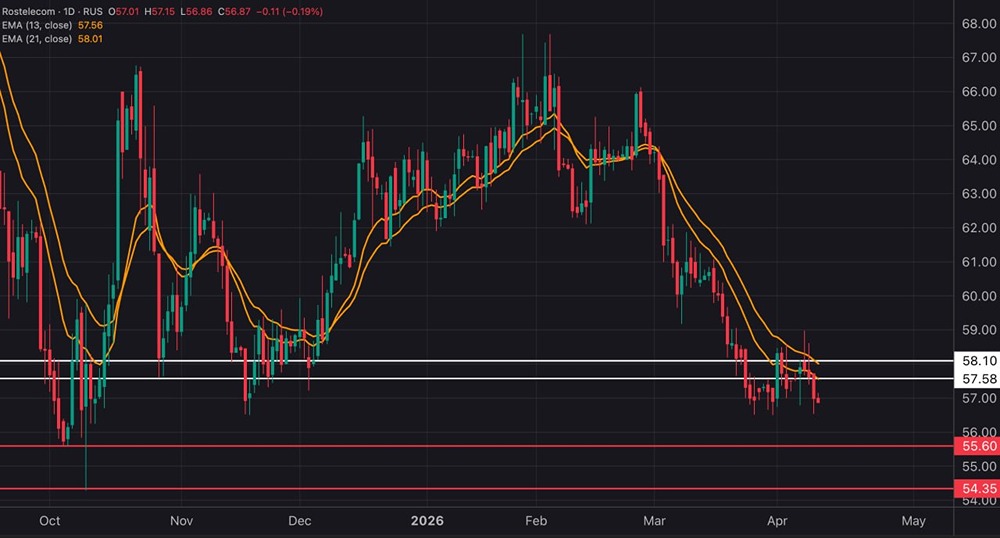The width and height of the screenshot is (1000, 538).
Task: Click the close price C56.87
Action: coord(233,11)
